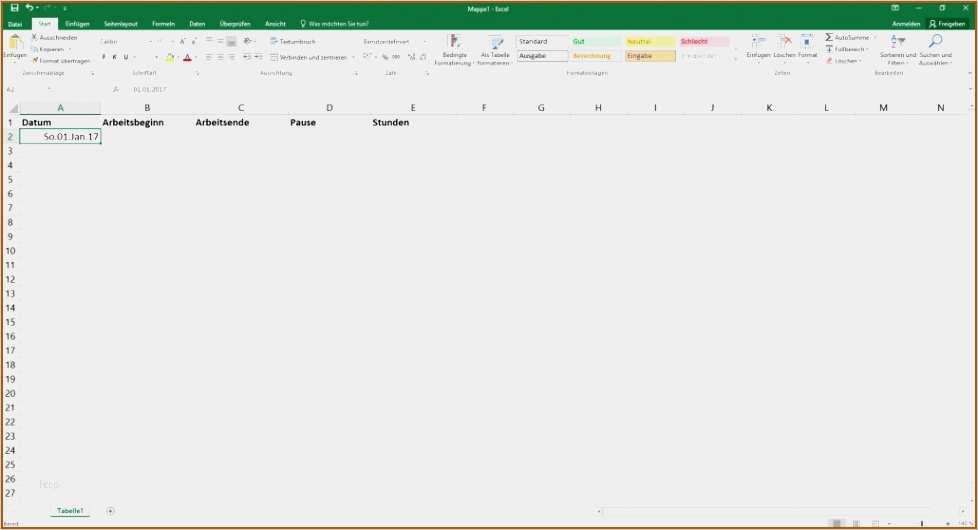Switch to the Überprüfen tab

tap(235, 24)
